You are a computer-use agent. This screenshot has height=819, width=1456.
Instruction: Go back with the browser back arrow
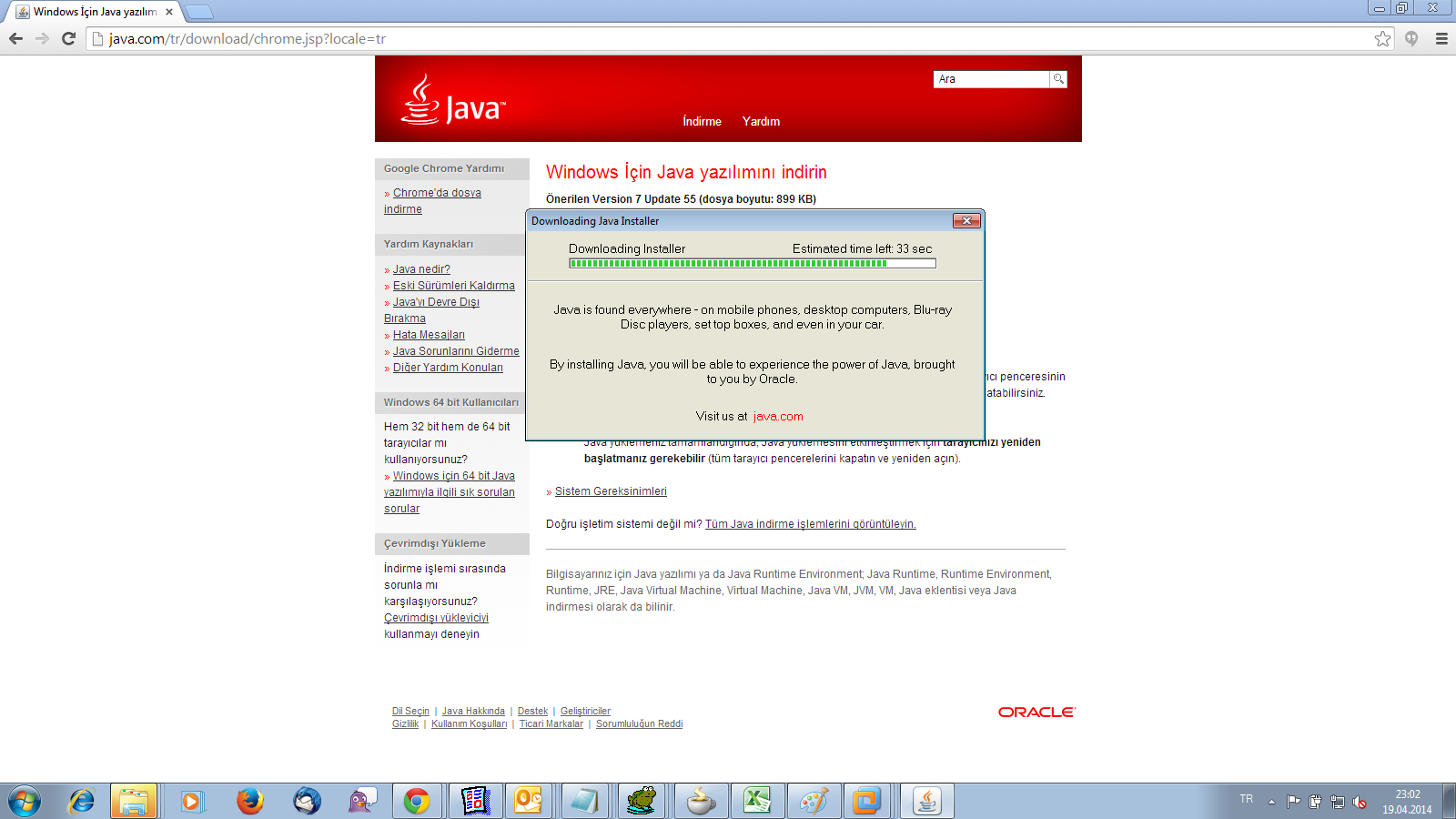click(15, 38)
